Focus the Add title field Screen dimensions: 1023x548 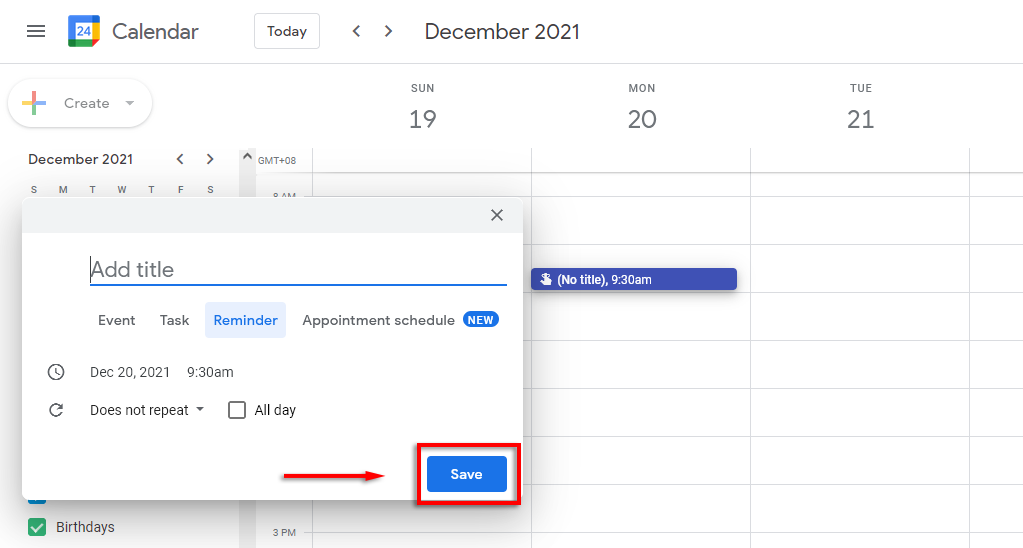(298, 269)
